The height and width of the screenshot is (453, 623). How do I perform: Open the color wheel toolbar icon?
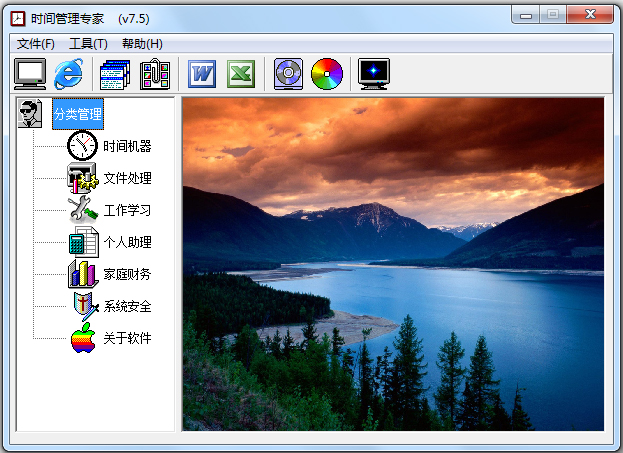pos(327,74)
